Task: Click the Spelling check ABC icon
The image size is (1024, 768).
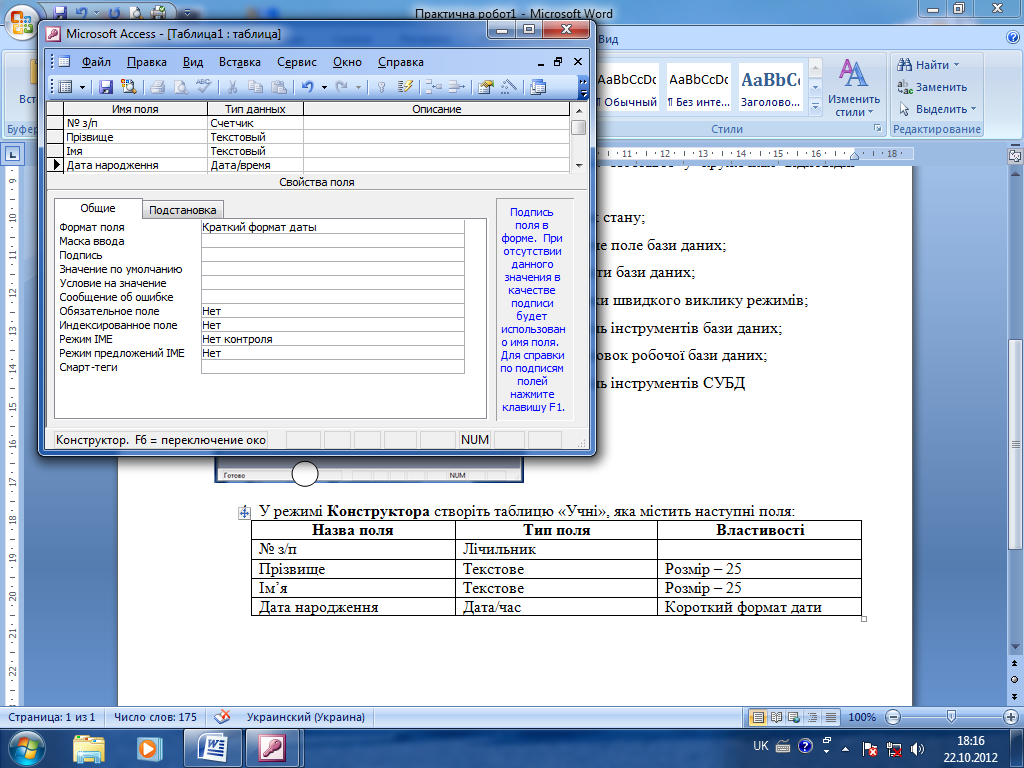Action: pyautogui.click(x=204, y=87)
